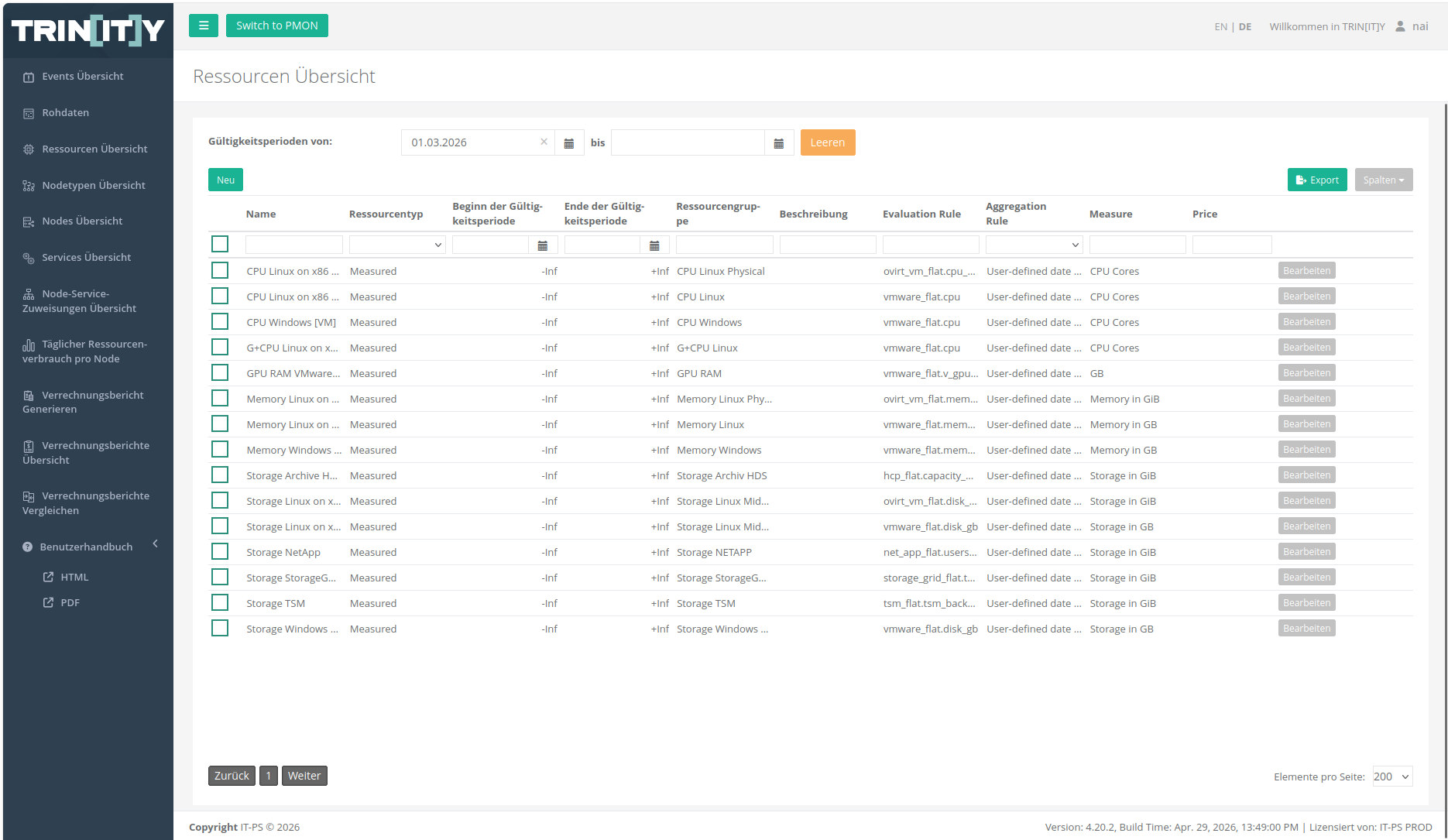
Task: Check the CPU Windows [VM] row checkbox
Action: coord(220,321)
